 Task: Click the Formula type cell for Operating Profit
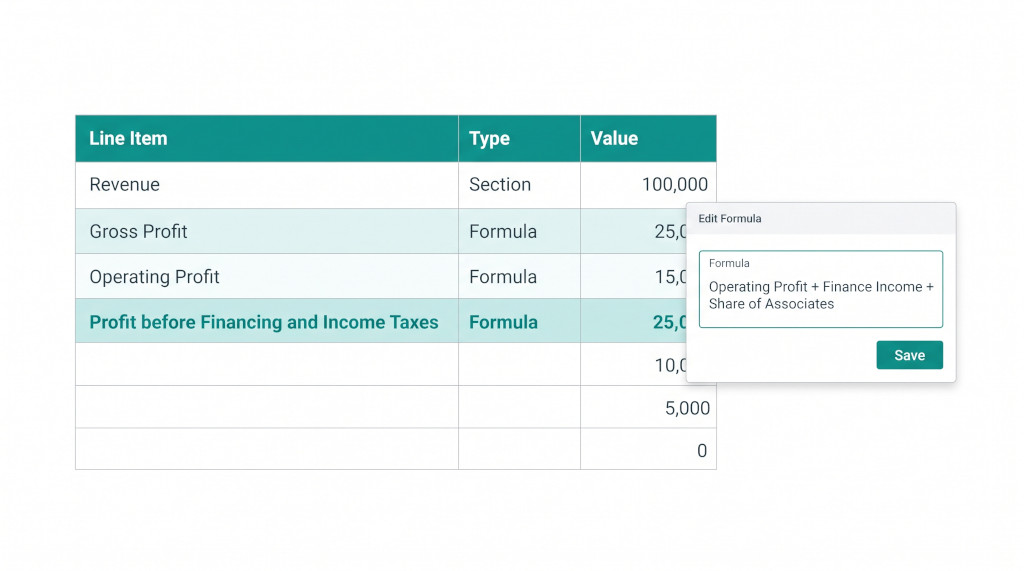pyautogui.click(x=519, y=276)
